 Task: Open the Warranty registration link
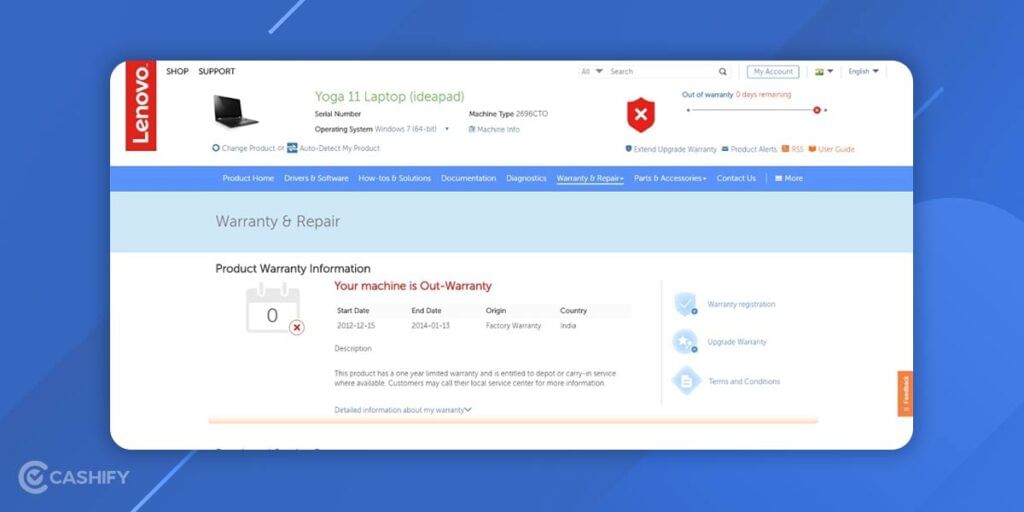(741, 304)
